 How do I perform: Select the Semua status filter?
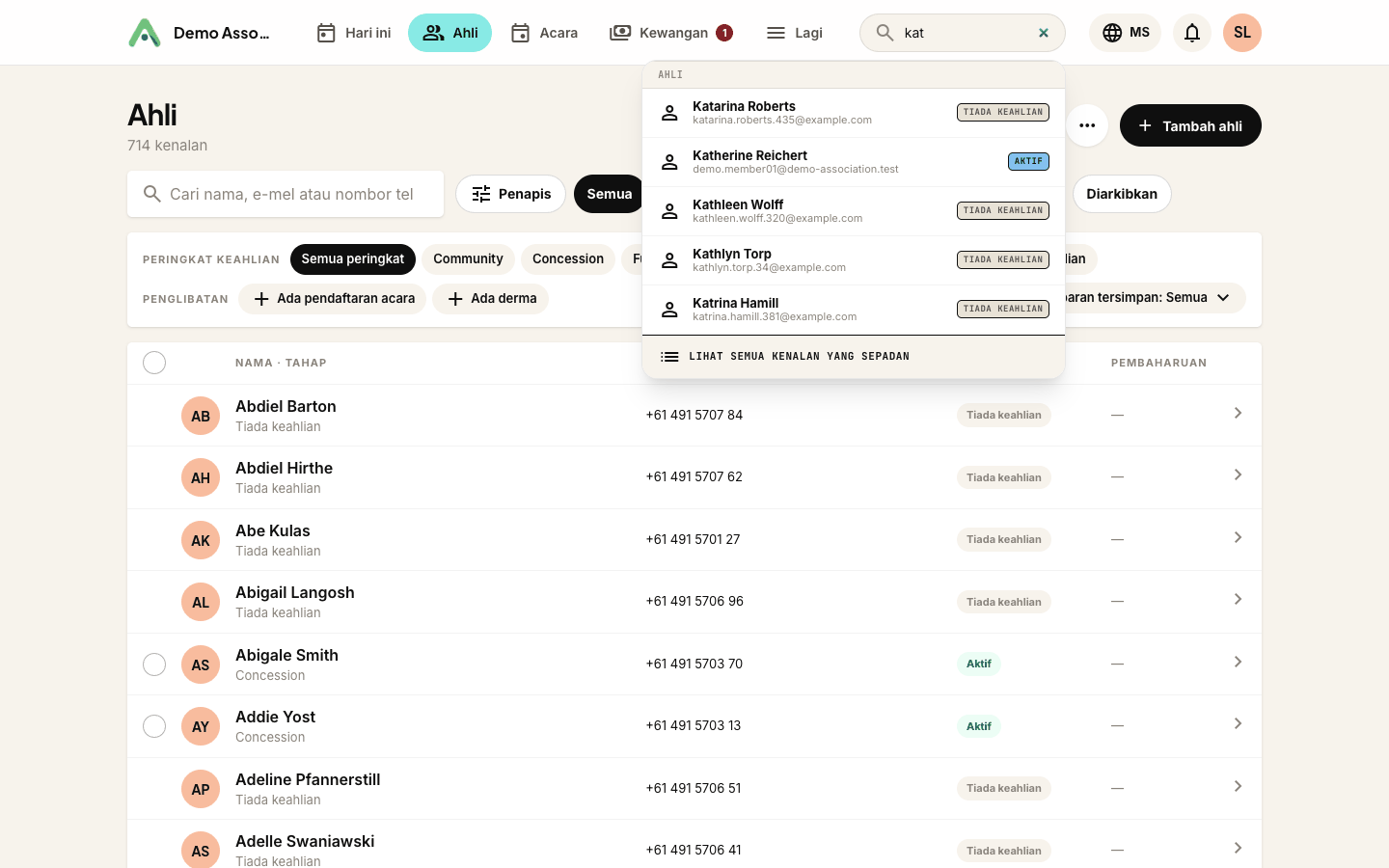pos(609,194)
